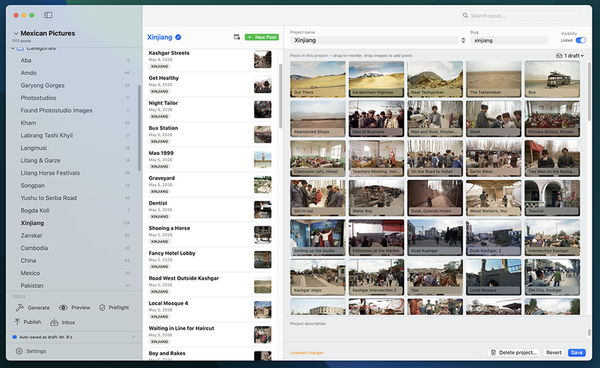Select the Bogda Koli category
600x368 pixels.
tap(75, 210)
